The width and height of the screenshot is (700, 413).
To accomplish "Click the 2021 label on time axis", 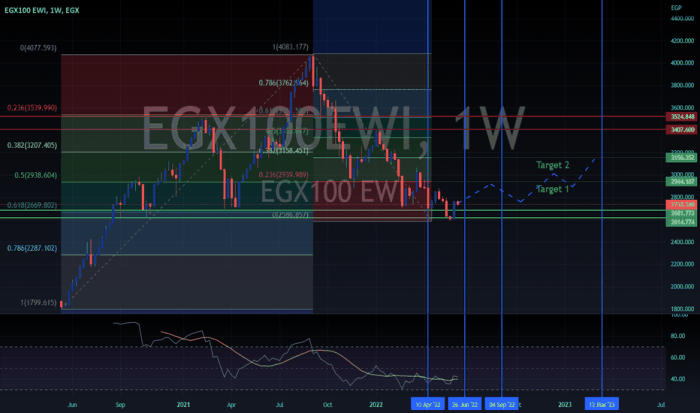I will pos(183,405).
